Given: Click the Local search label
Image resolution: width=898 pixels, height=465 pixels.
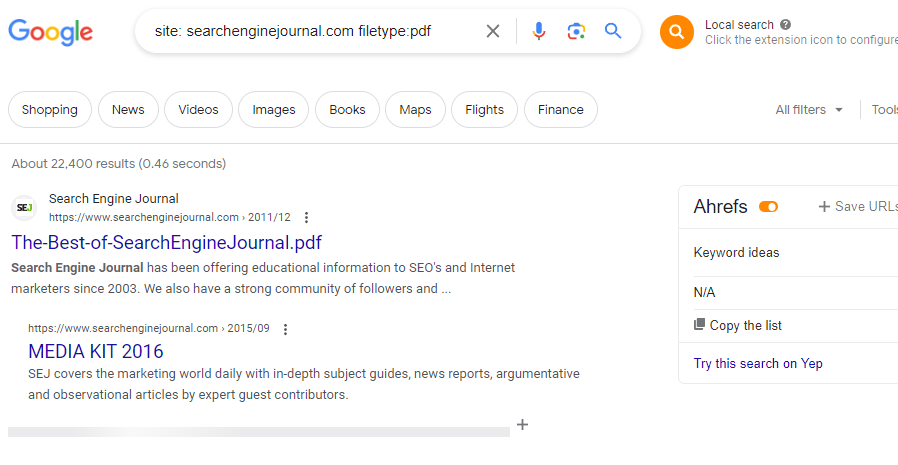Looking at the screenshot, I should 739,25.
